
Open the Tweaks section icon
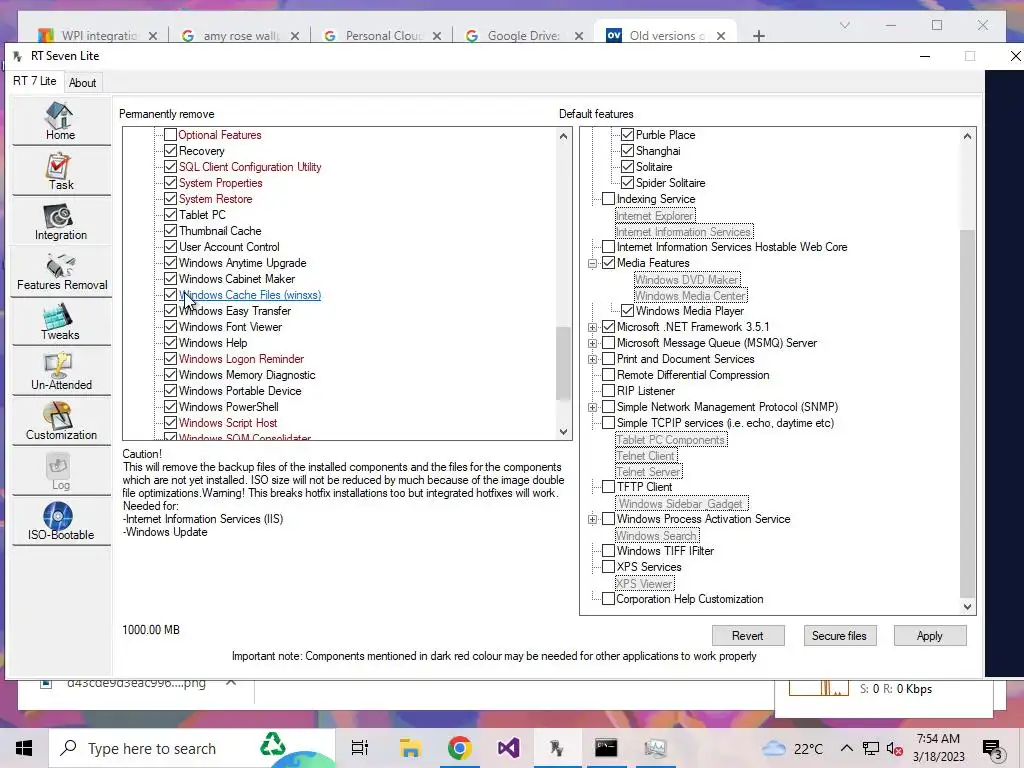click(x=60, y=322)
